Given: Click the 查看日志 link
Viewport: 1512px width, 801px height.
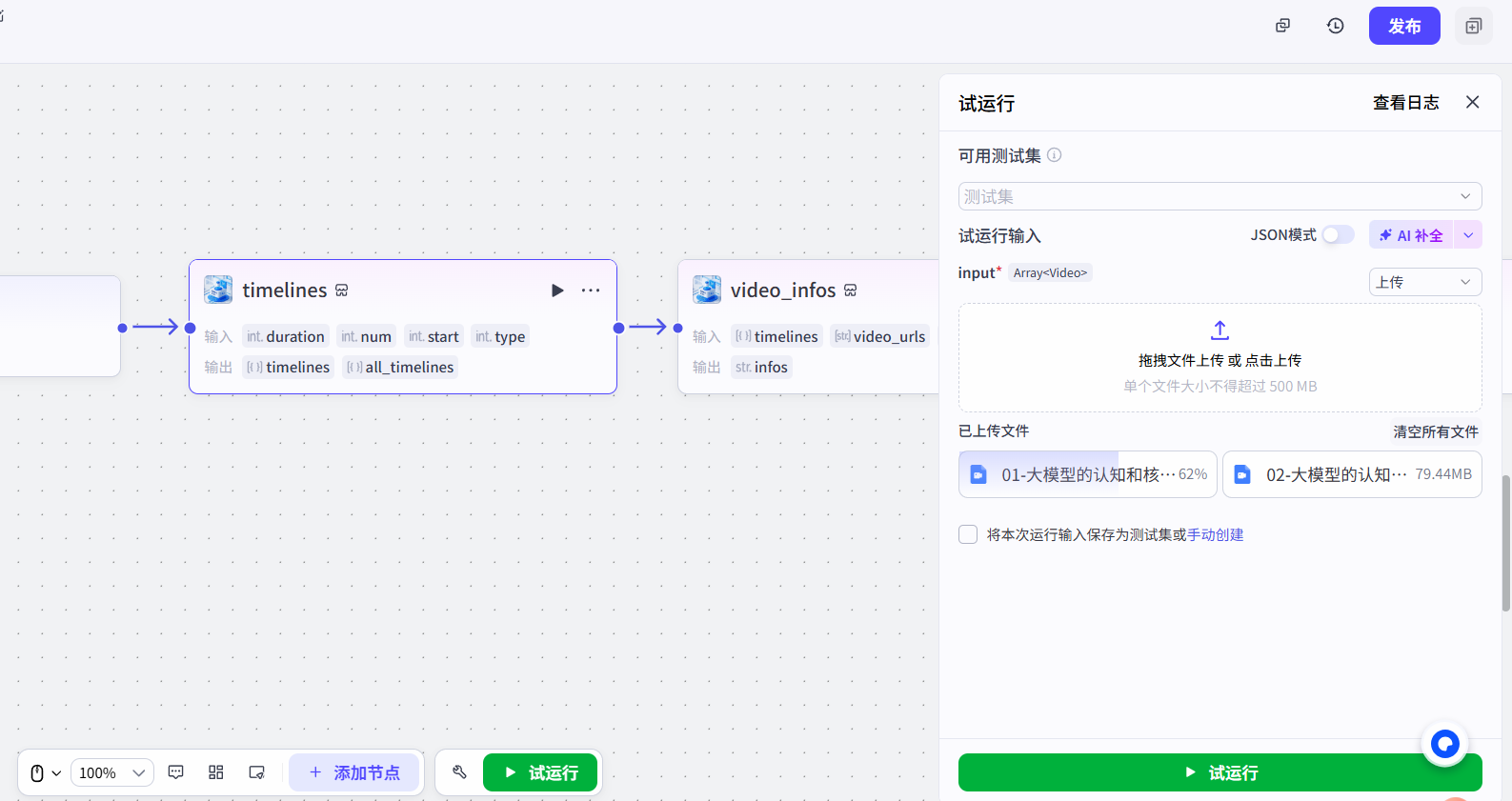Looking at the screenshot, I should click(x=1405, y=103).
